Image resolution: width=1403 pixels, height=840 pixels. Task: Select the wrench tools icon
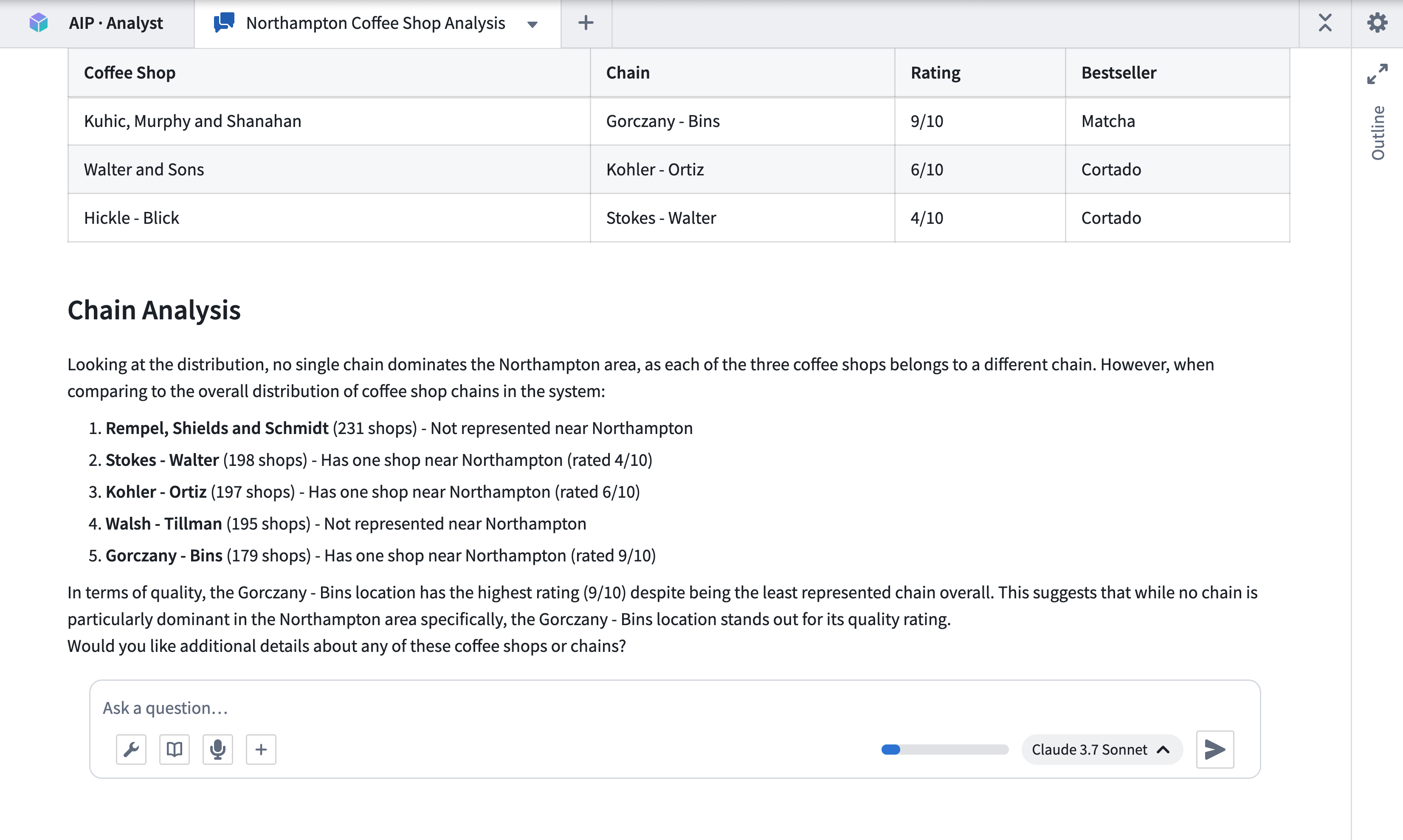[131, 750]
